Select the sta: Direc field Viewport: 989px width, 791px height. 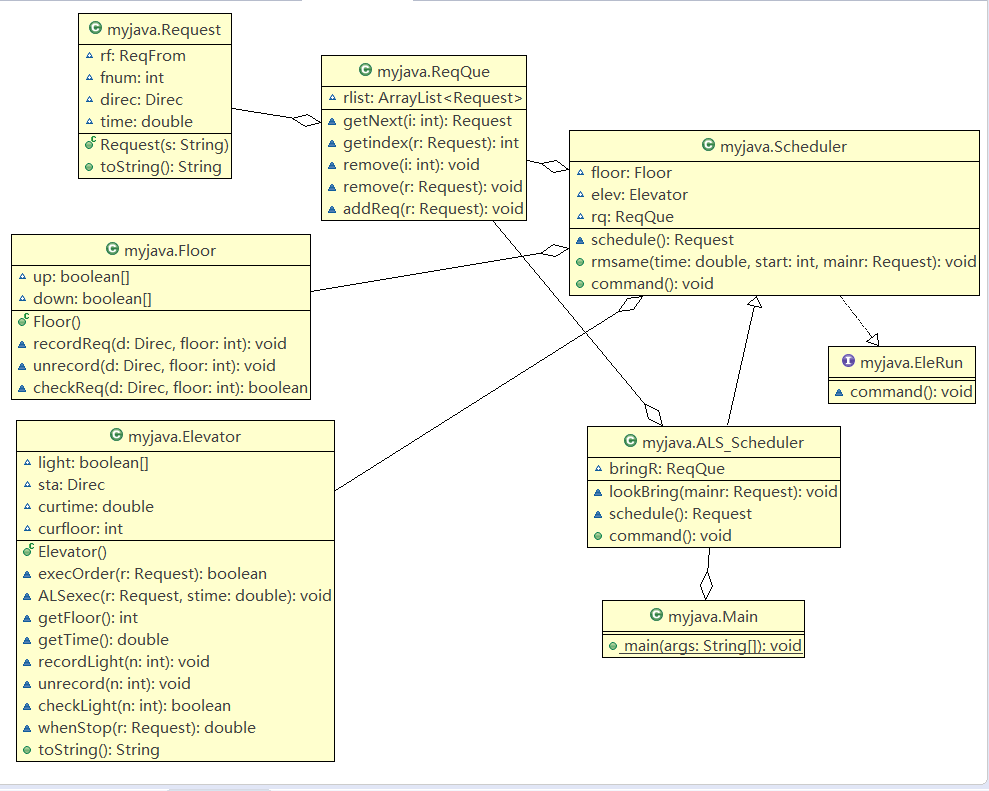(71, 485)
